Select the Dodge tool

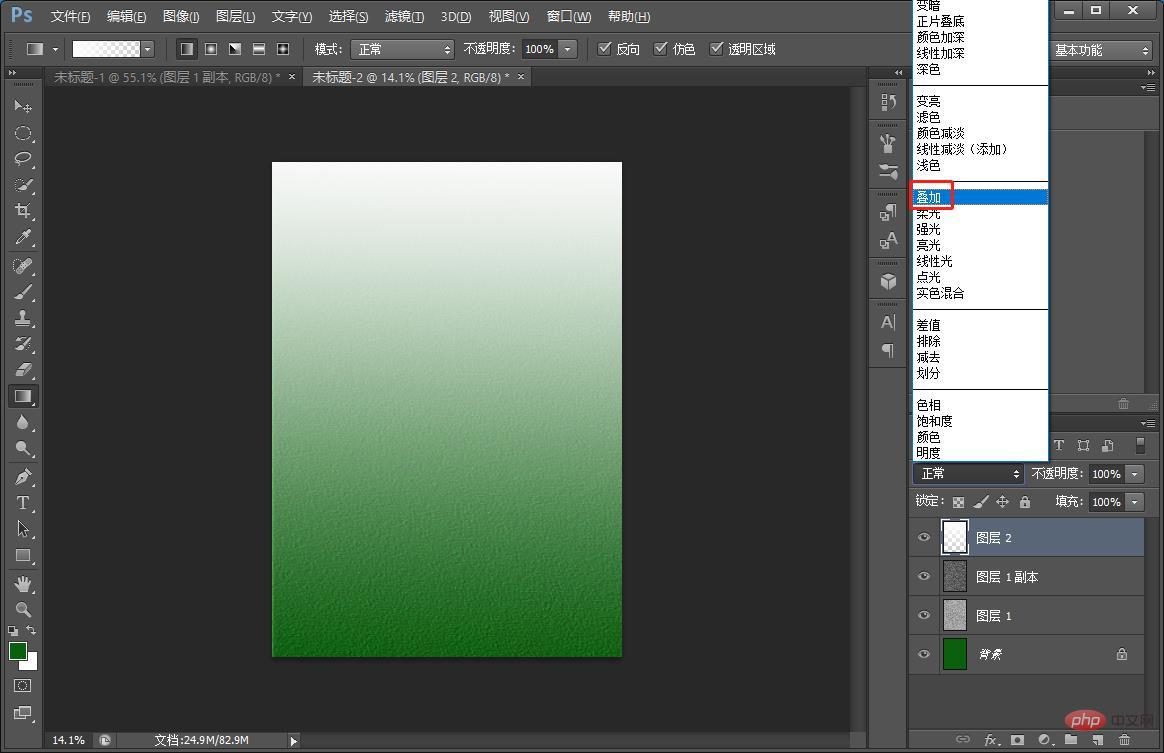pos(22,448)
